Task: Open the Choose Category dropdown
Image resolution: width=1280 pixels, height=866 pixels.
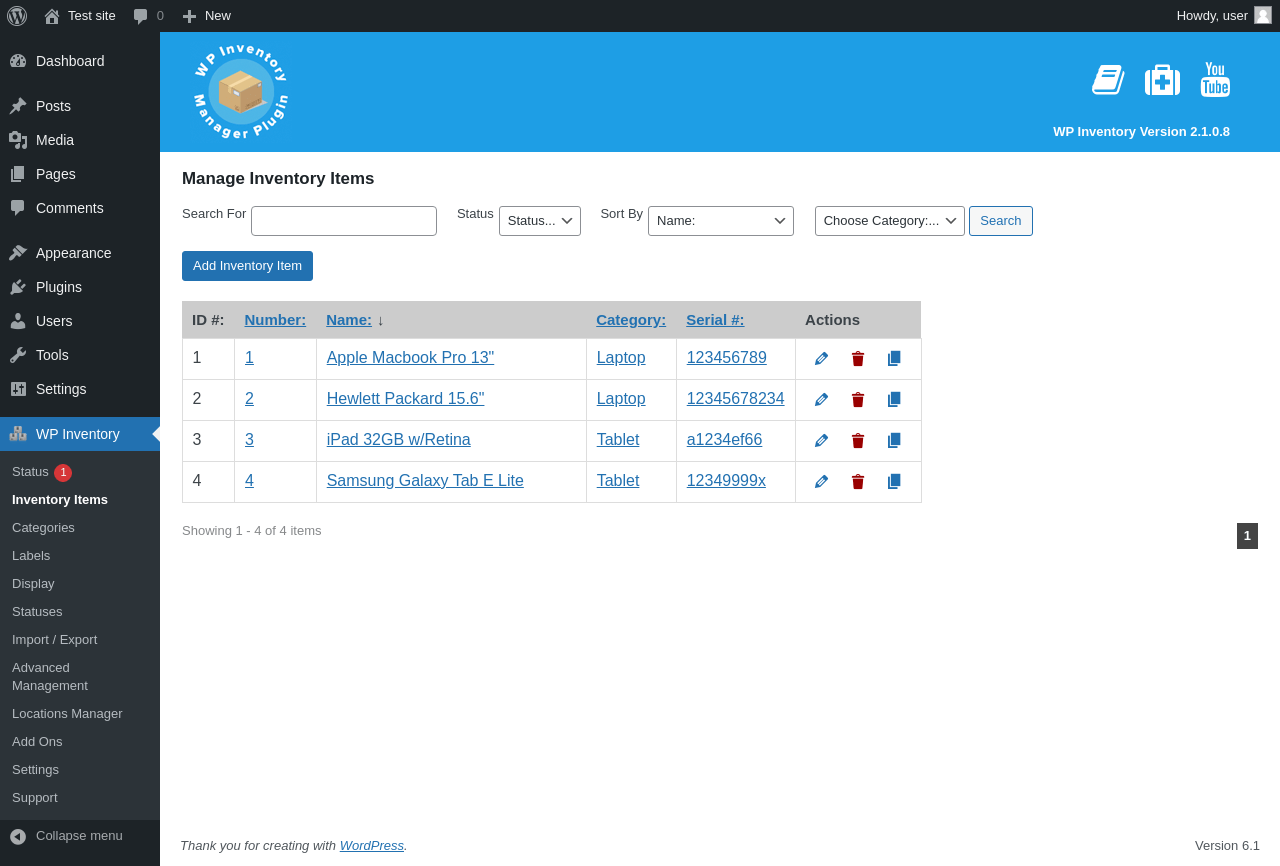Action: (x=889, y=221)
